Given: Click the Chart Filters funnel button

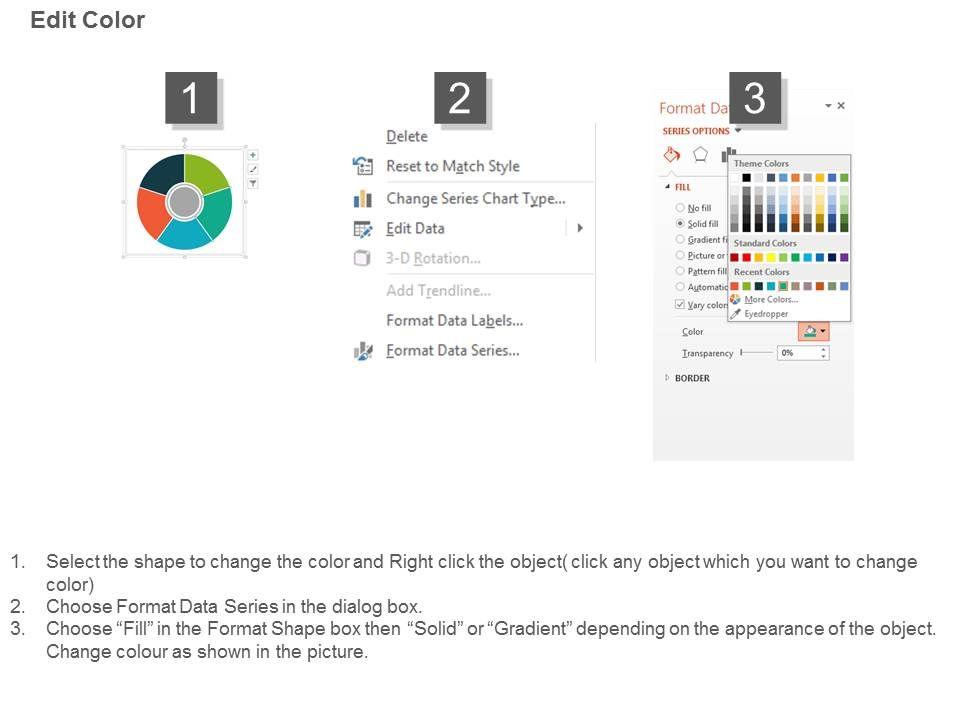Looking at the screenshot, I should click(253, 183).
